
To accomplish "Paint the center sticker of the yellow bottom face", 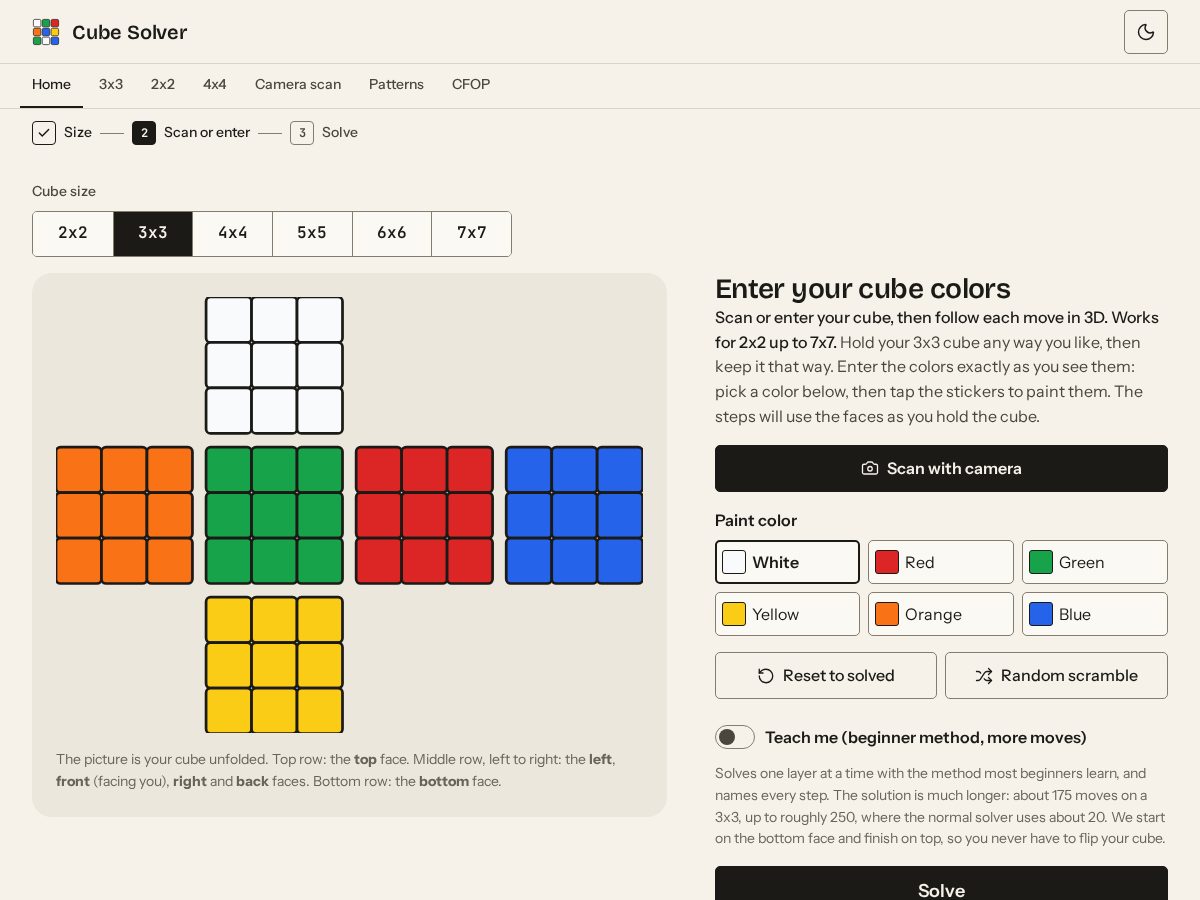I will 274,665.
